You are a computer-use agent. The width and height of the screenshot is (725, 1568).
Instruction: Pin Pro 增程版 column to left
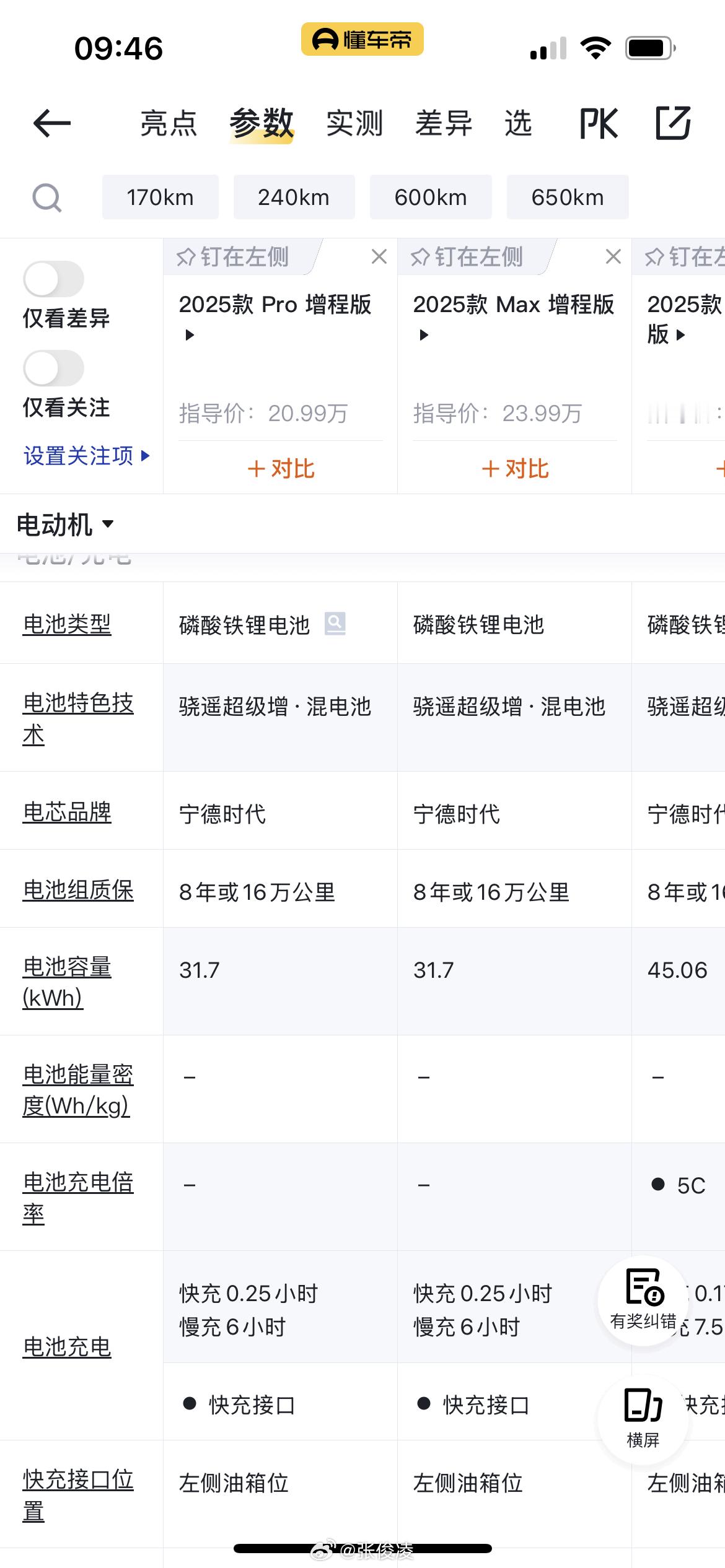(x=233, y=257)
